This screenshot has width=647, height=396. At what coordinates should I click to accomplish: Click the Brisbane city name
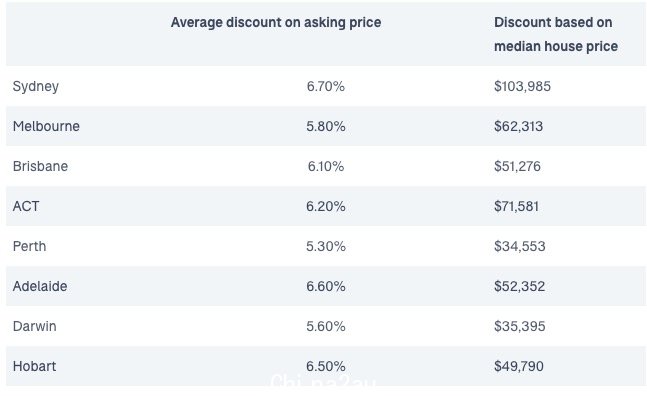[40, 166]
